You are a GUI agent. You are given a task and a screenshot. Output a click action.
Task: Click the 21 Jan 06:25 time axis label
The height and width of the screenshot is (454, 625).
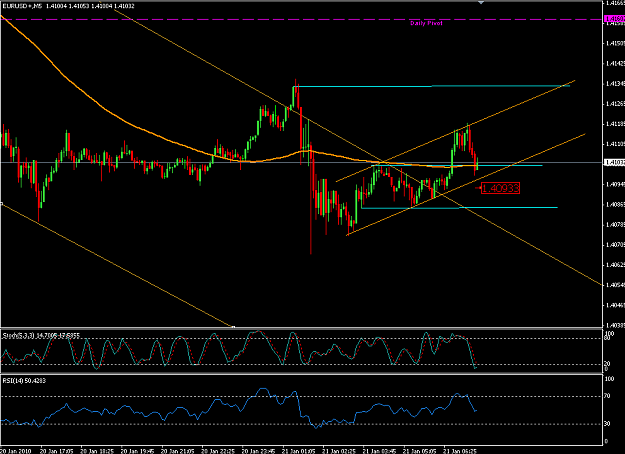point(460,451)
